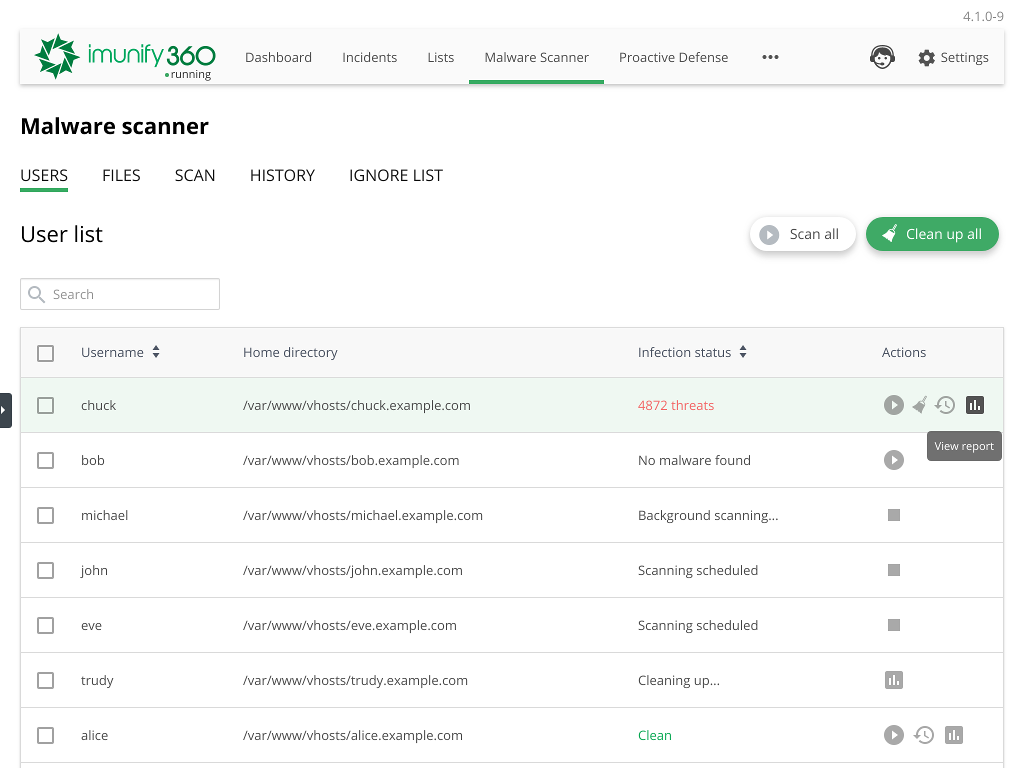The height and width of the screenshot is (768, 1024).
Task: Sort by Infection status column
Action: (x=742, y=352)
